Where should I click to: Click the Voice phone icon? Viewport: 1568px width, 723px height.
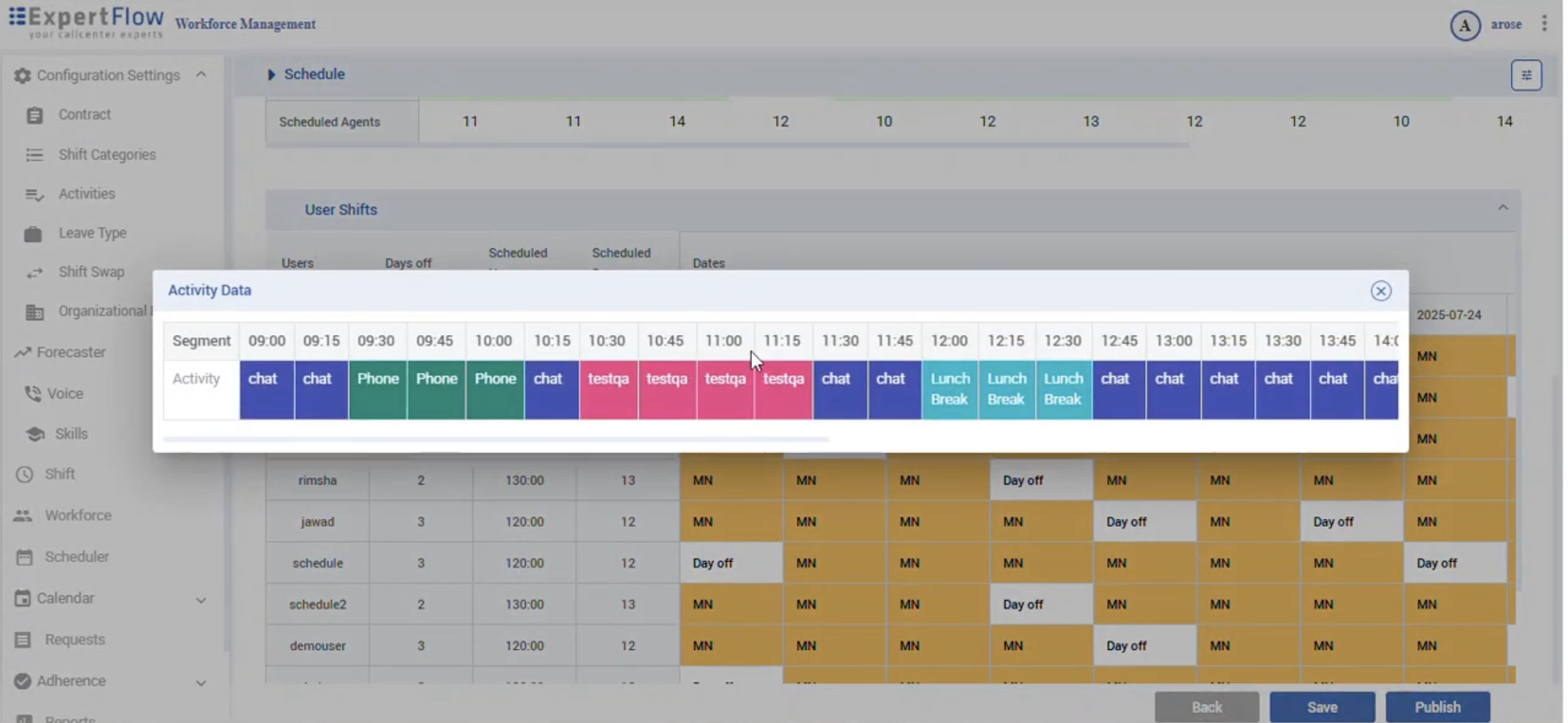click(x=33, y=394)
